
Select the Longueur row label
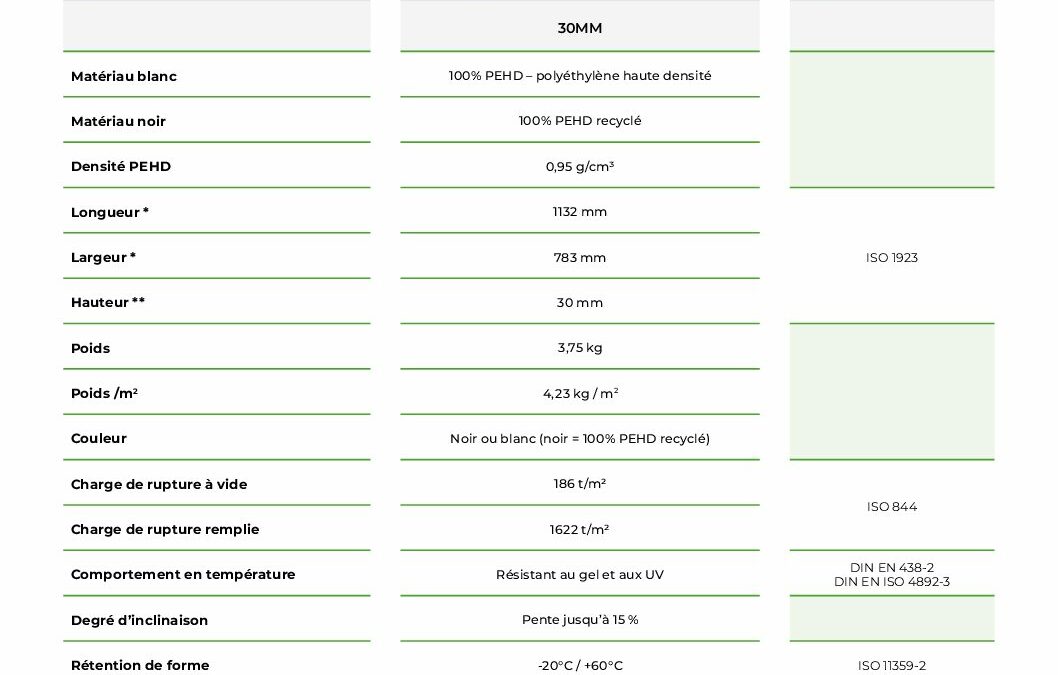pos(110,212)
